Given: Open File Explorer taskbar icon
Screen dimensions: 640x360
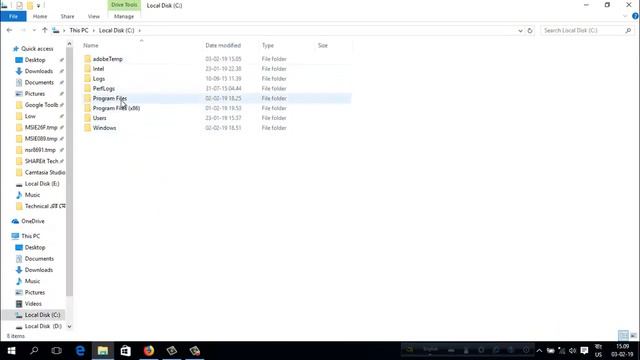Looking at the screenshot, I should pos(102,351).
